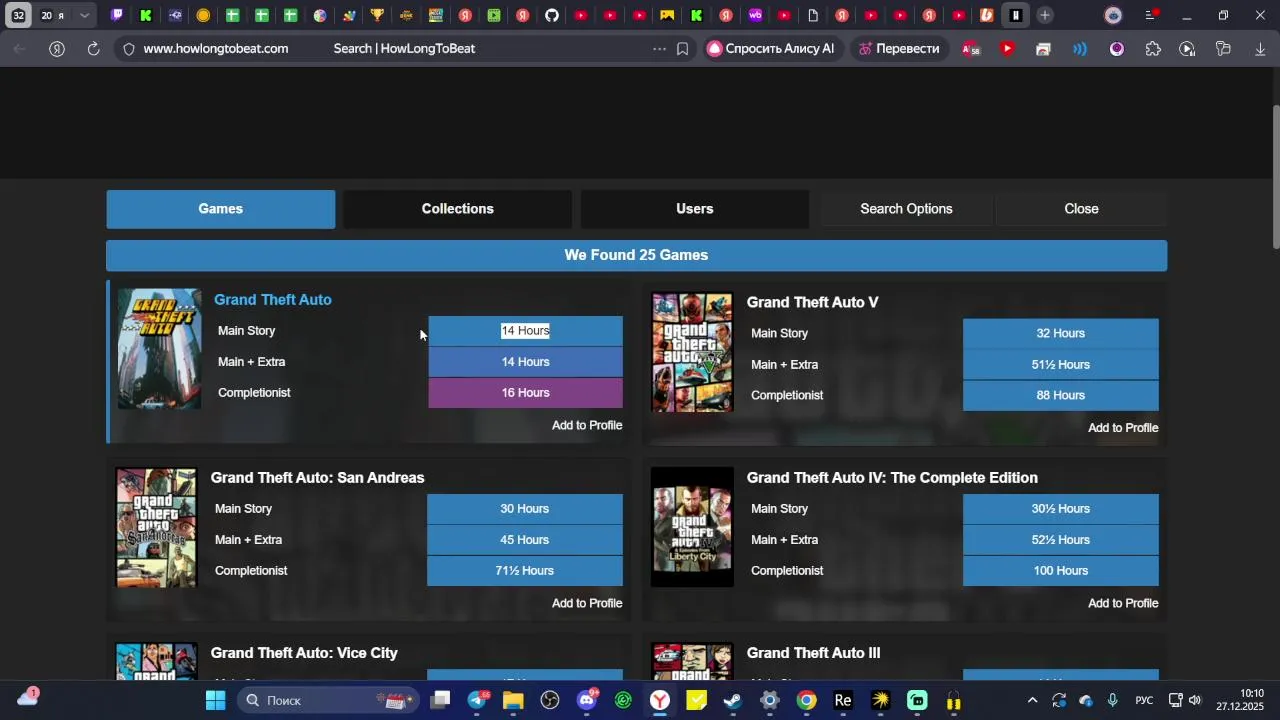The image size is (1280, 720).
Task: Click the Grand Theft Auto V cover
Action: 692,352
